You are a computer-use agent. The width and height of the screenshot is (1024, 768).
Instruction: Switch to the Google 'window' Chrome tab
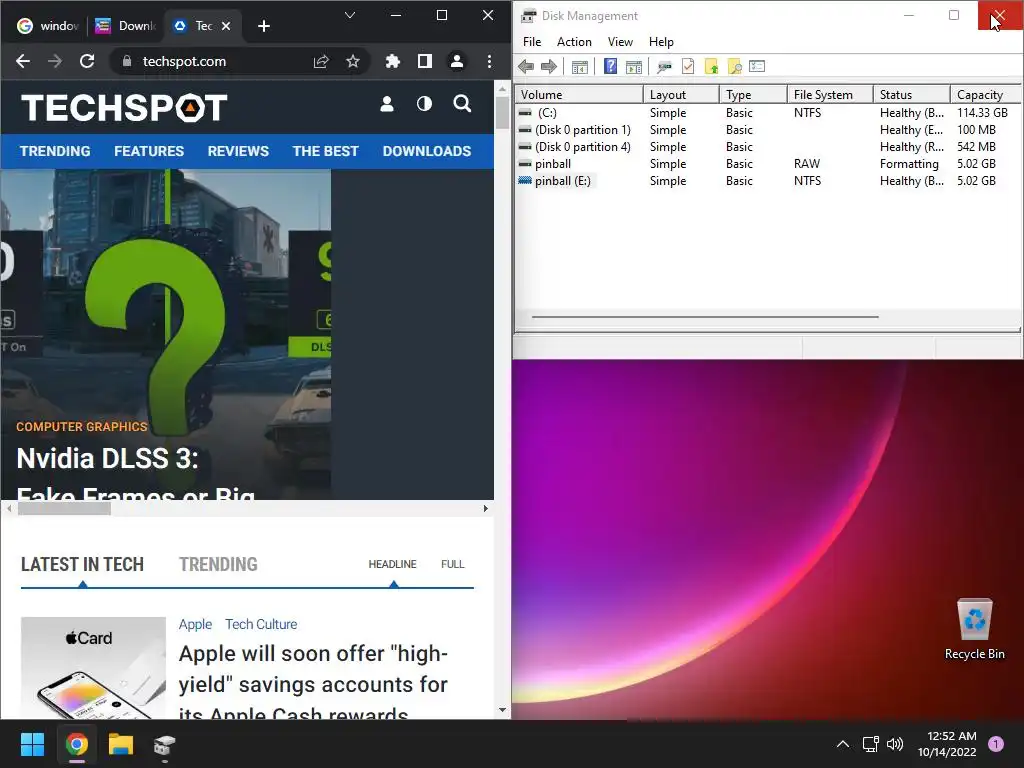47,25
